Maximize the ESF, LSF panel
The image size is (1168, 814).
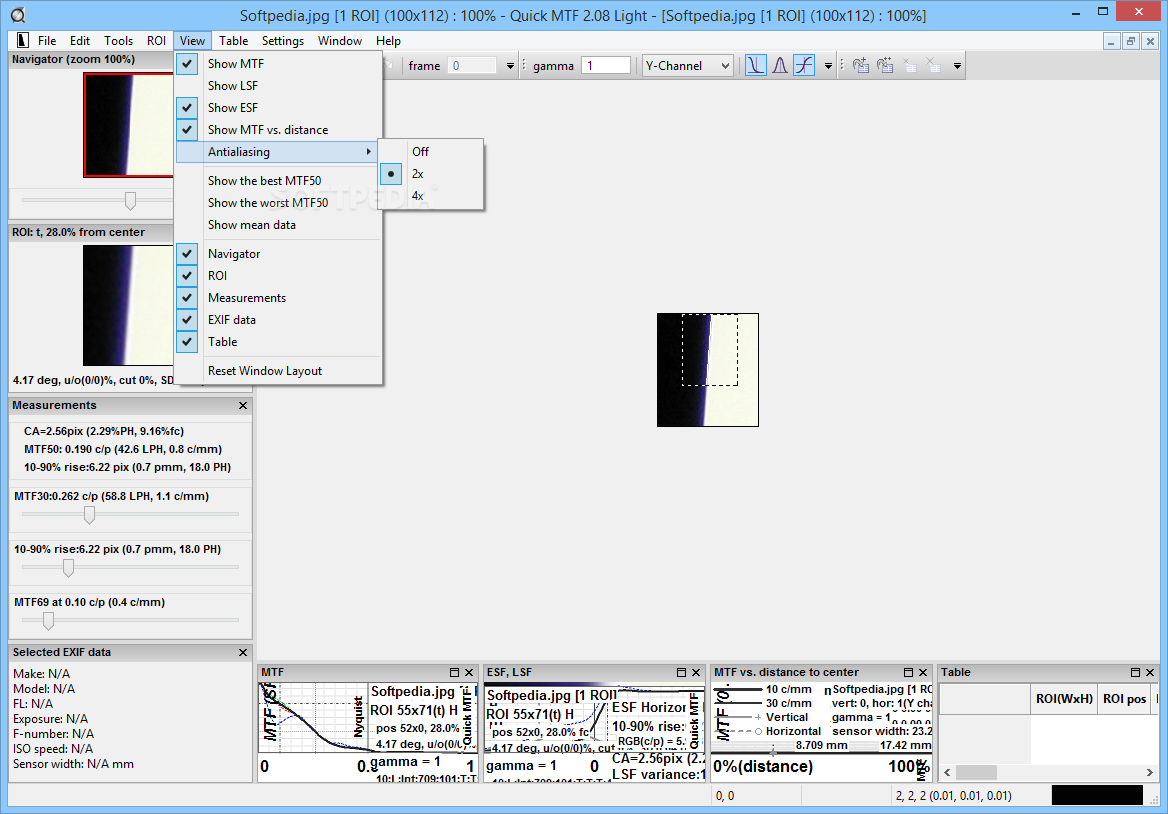coord(681,672)
